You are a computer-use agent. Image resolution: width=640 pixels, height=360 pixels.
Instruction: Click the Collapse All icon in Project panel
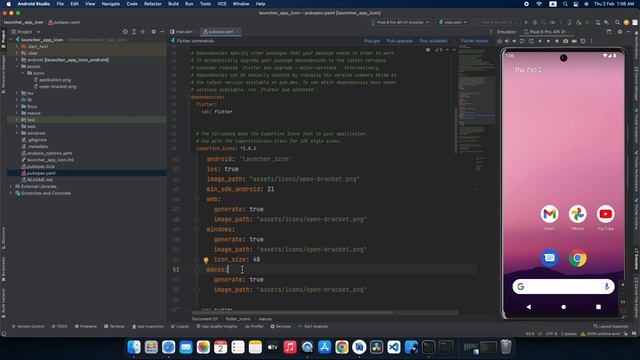[142, 31]
